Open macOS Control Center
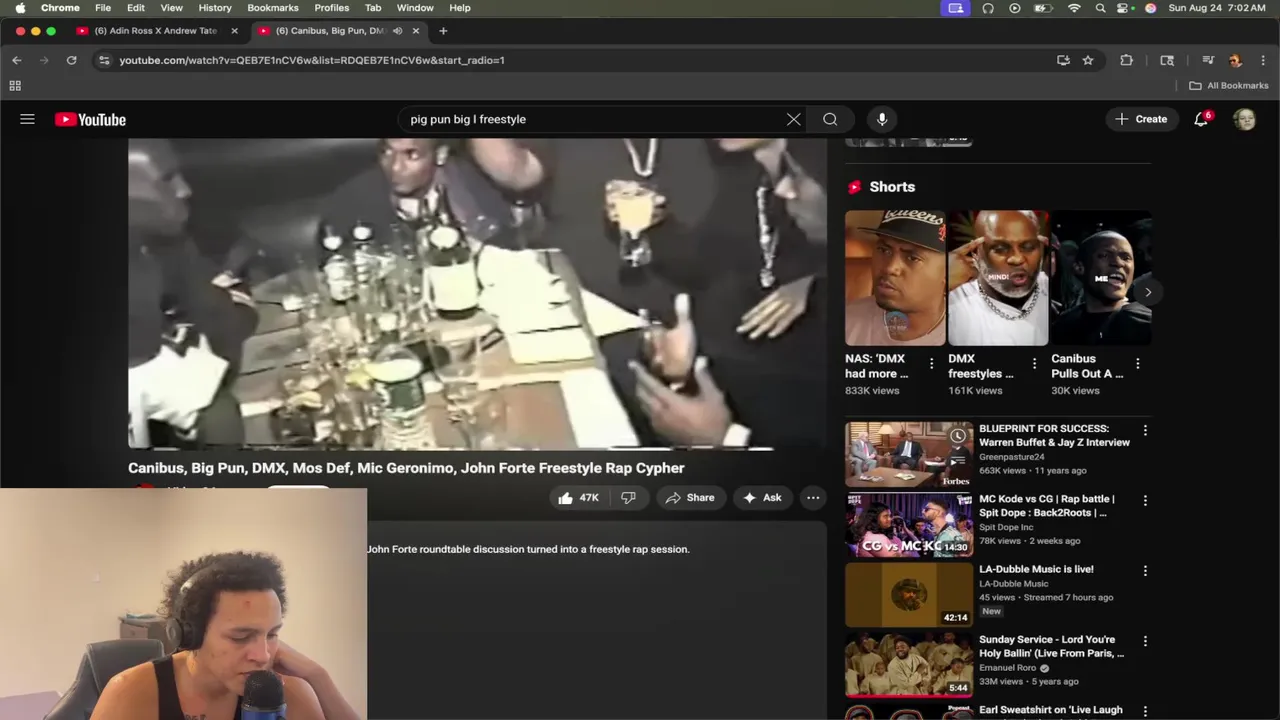The width and height of the screenshot is (1280, 720). pyautogui.click(x=1125, y=8)
